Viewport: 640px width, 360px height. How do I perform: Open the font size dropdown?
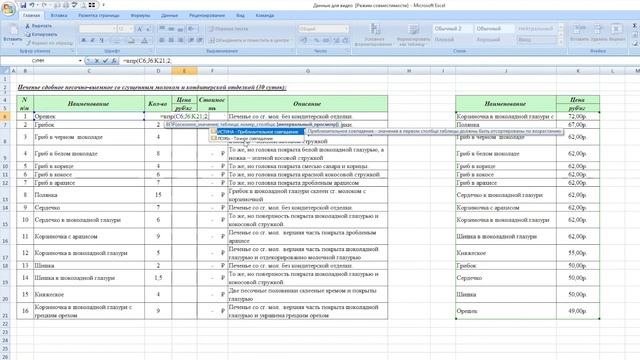[x=131, y=29]
